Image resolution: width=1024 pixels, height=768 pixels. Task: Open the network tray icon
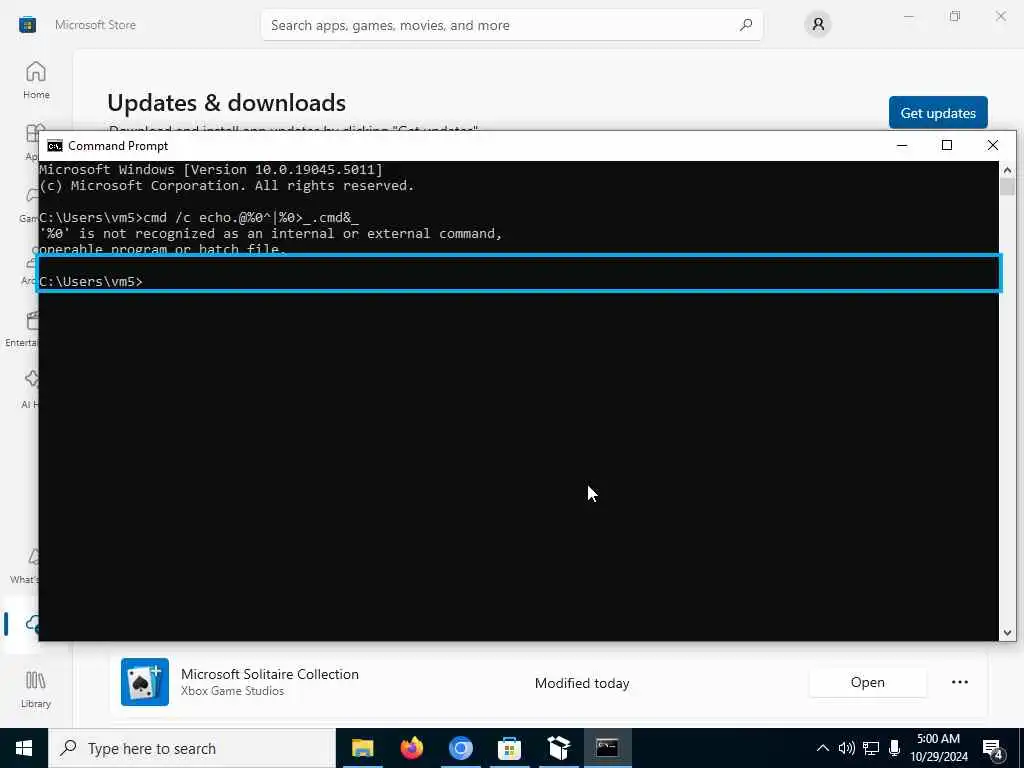(x=871, y=748)
